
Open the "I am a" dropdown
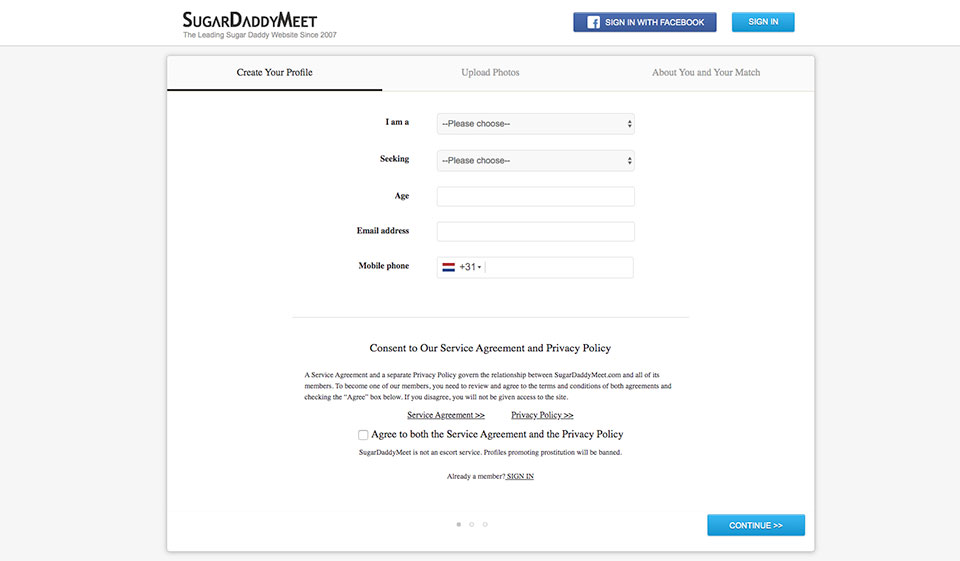(x=535, y=124)
